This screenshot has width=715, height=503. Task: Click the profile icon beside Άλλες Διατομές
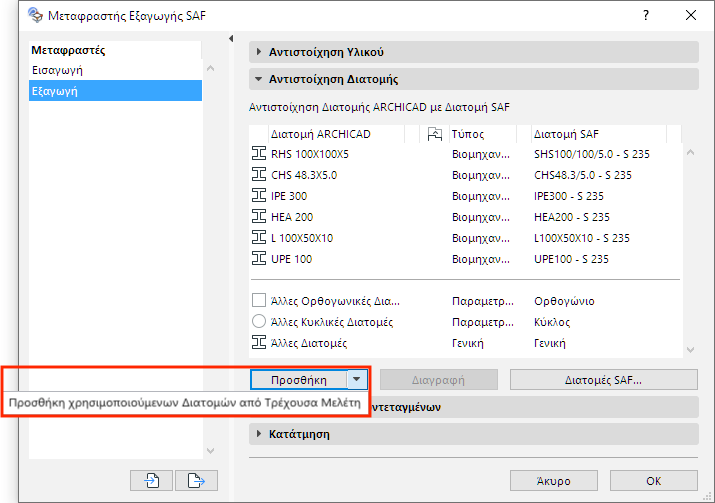[x=259, y=342]
